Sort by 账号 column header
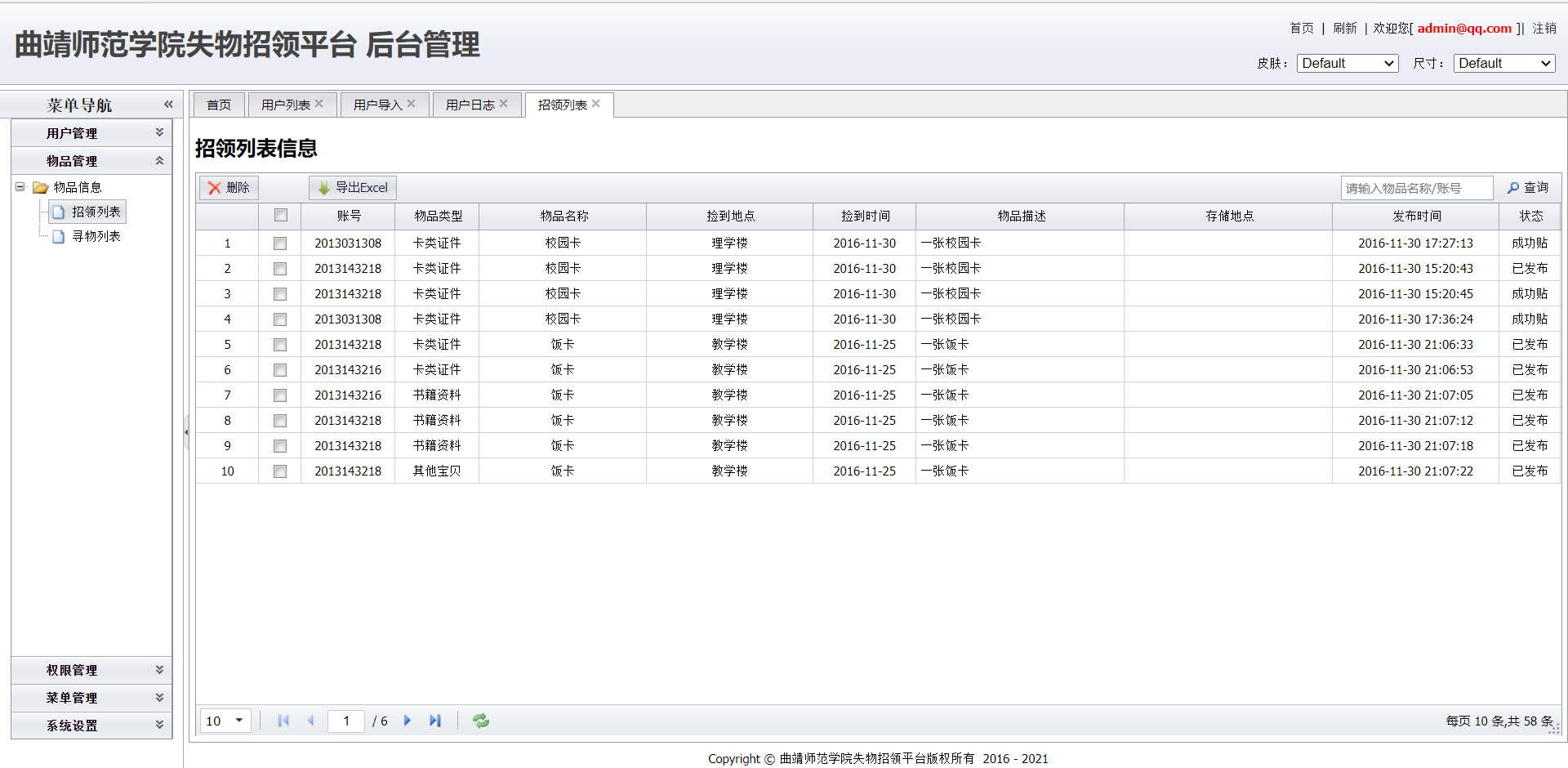Image resolution: width=1568 pixels, height=768 pixels. [x=349, y=217]
